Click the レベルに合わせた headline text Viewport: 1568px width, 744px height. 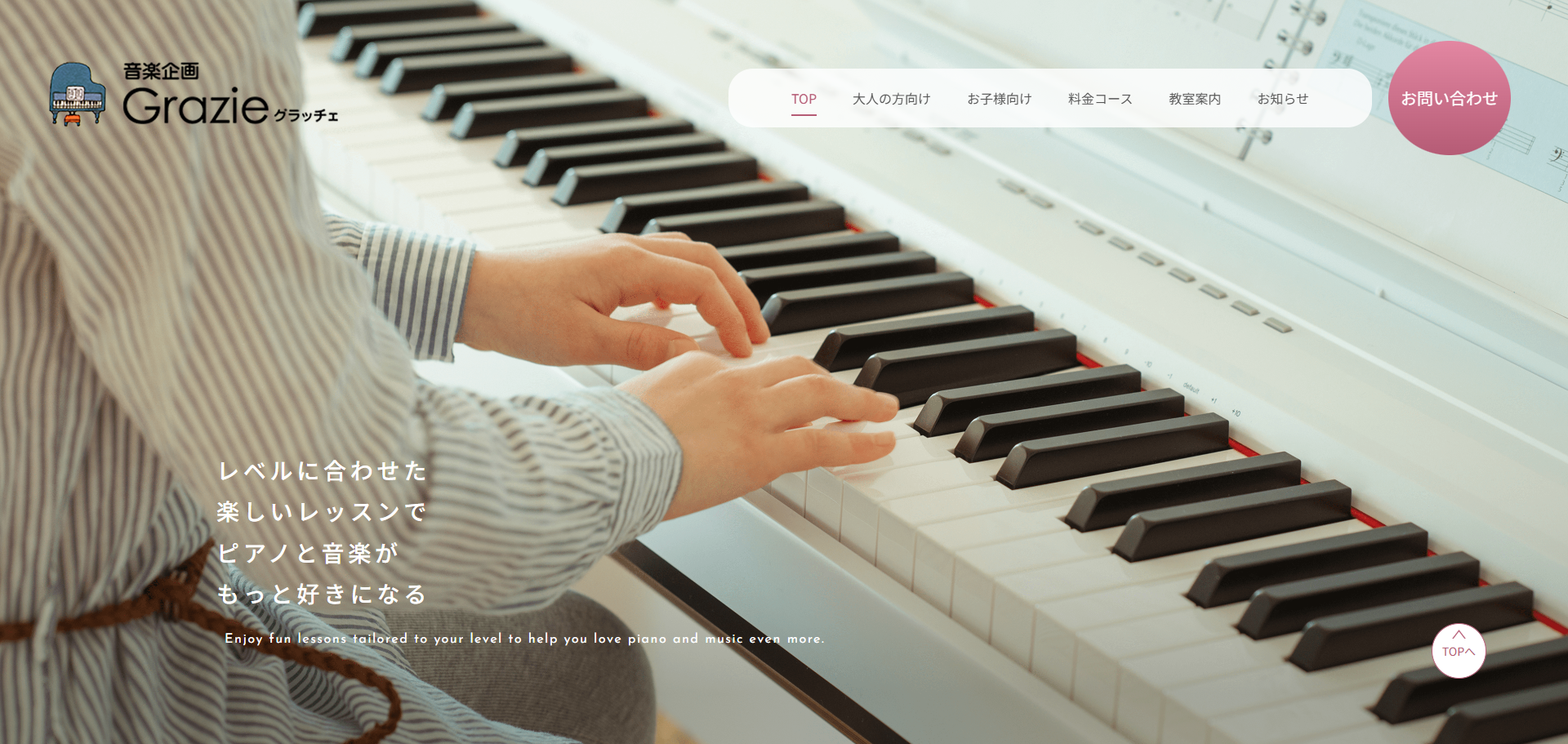click(x=323, y=471)
